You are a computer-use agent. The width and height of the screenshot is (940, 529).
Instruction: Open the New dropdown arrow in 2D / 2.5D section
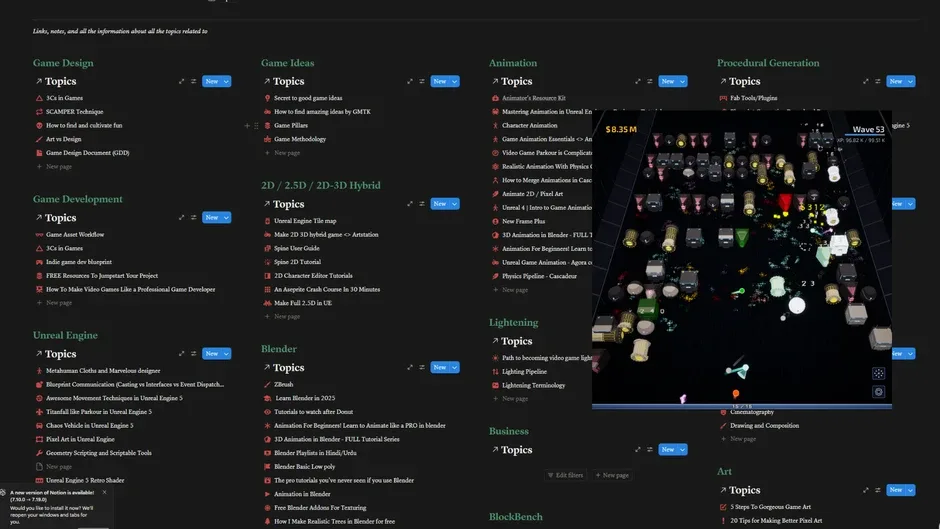tap(454, 204)
